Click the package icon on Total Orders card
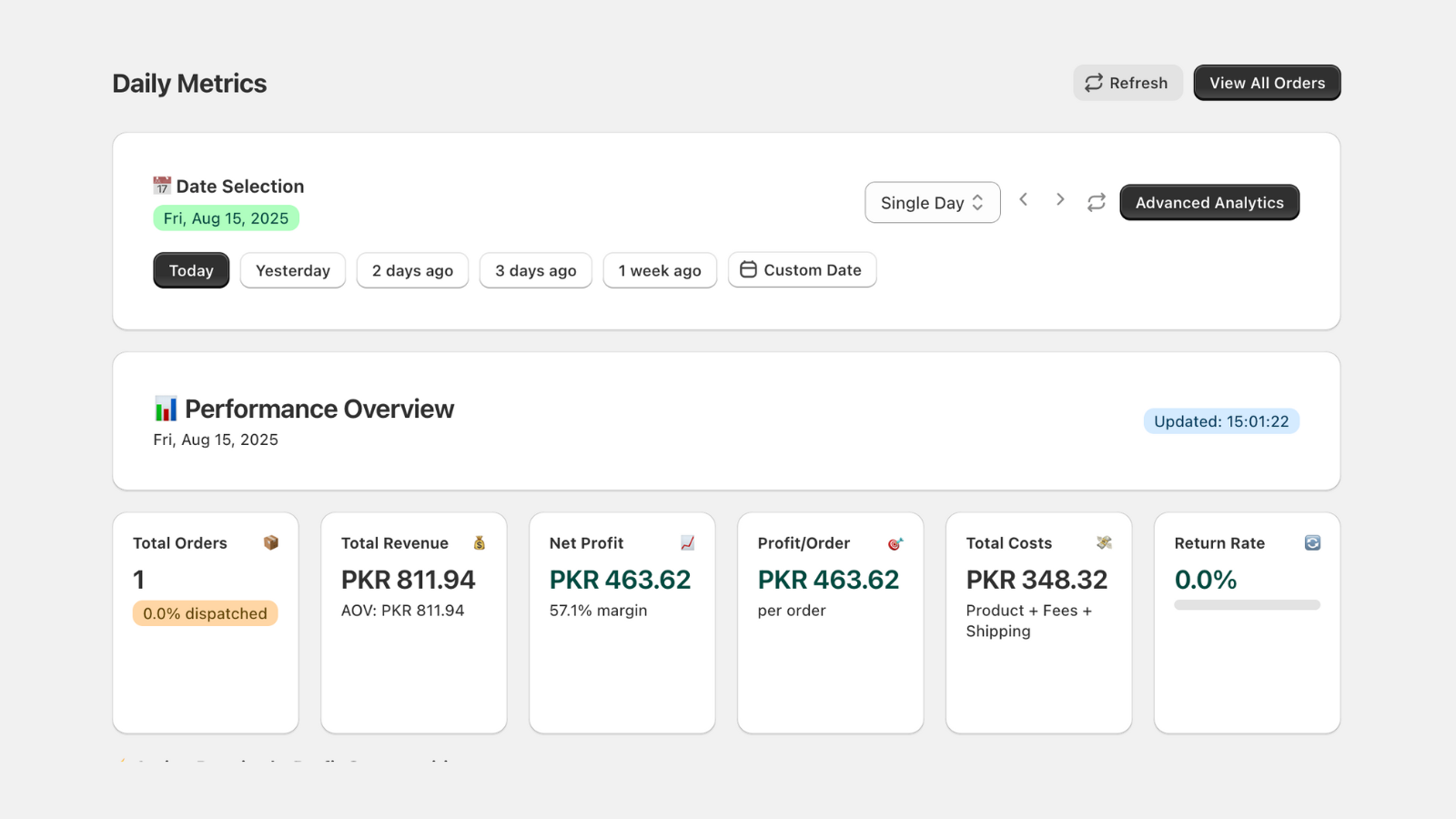 (x=270, y=542)
